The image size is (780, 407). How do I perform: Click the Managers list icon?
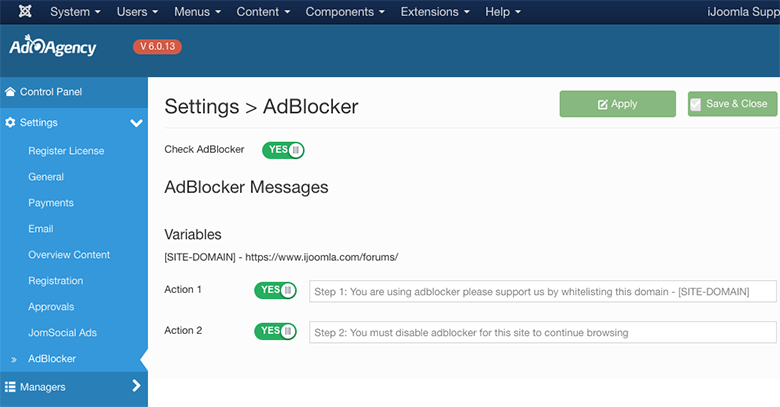point(10,387)
